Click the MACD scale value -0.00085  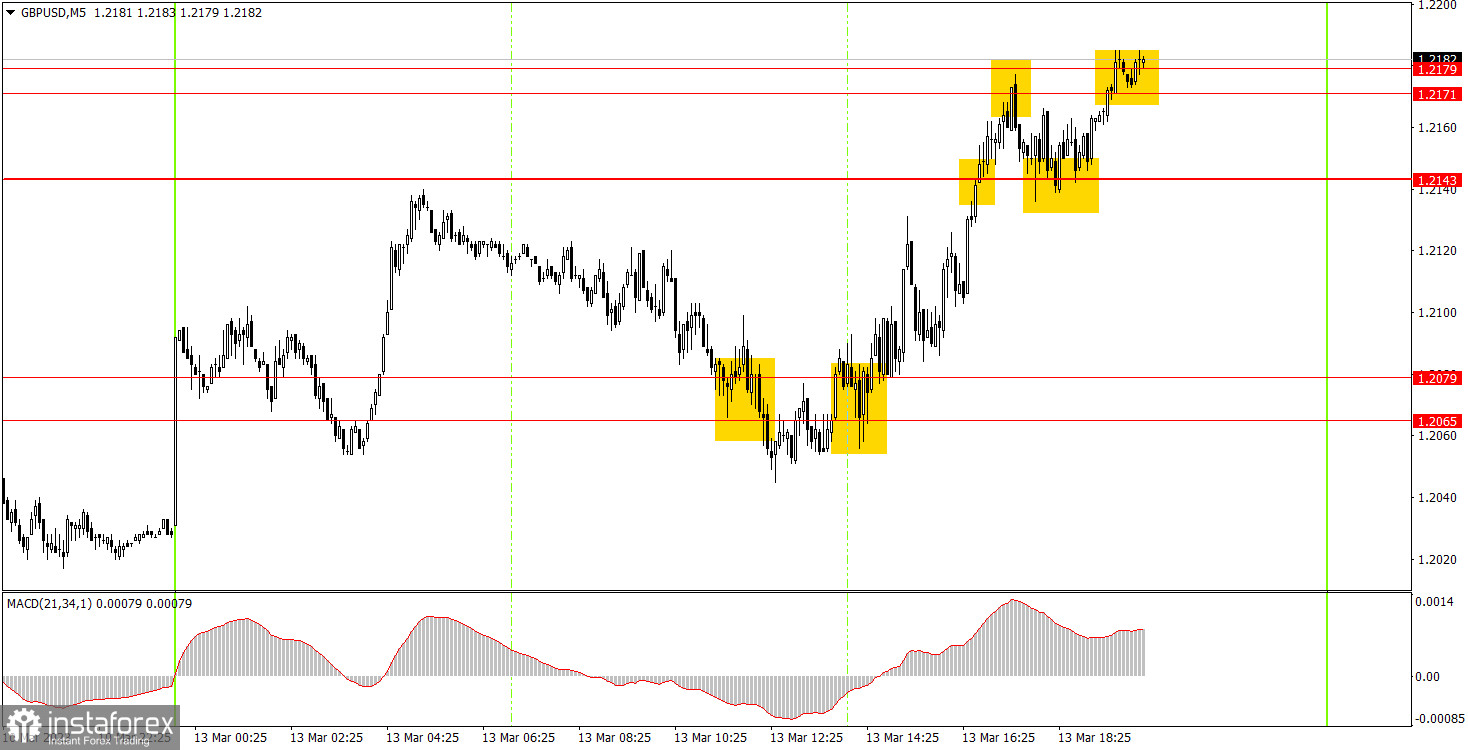tap(1440, 719)
